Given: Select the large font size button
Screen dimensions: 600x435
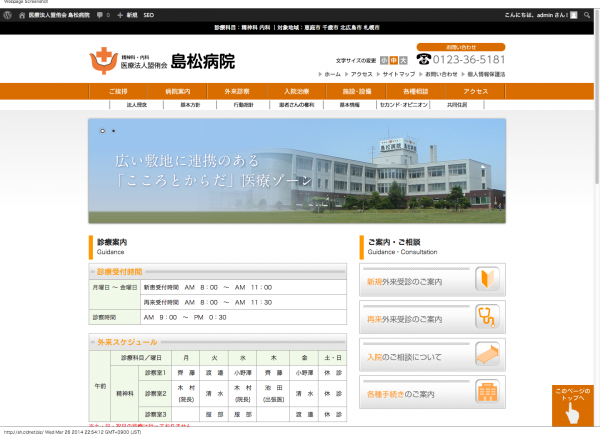Looking at the screenshot, I should point(403,60).
